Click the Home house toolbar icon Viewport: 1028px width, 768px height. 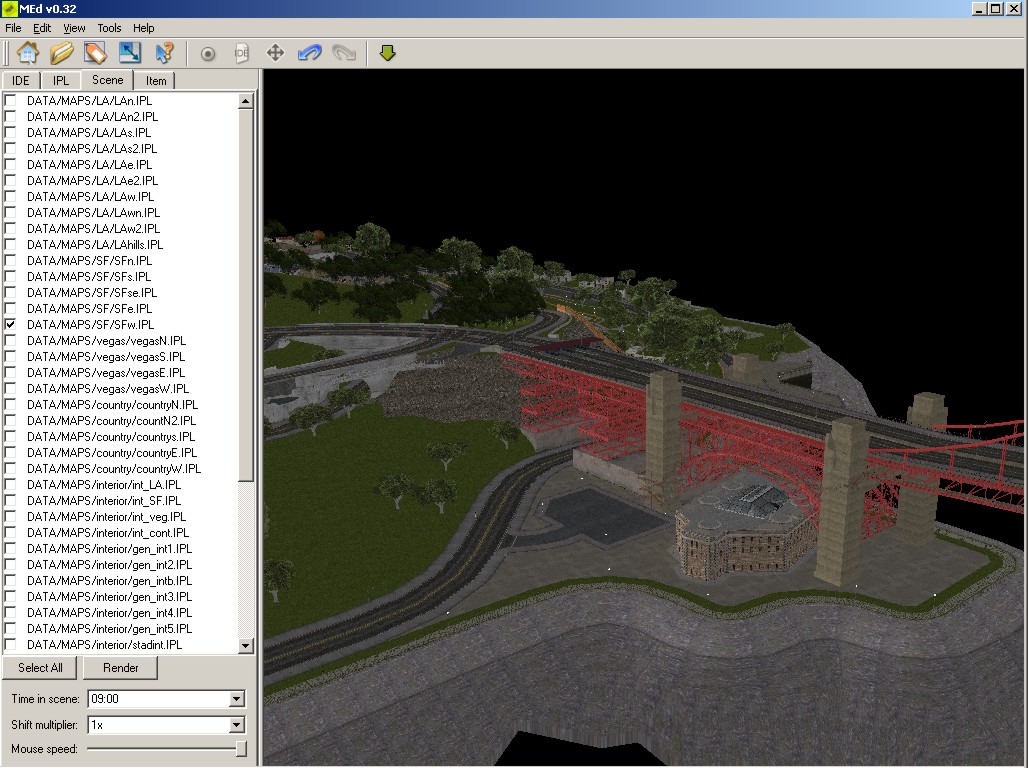[x=28, y=53]
